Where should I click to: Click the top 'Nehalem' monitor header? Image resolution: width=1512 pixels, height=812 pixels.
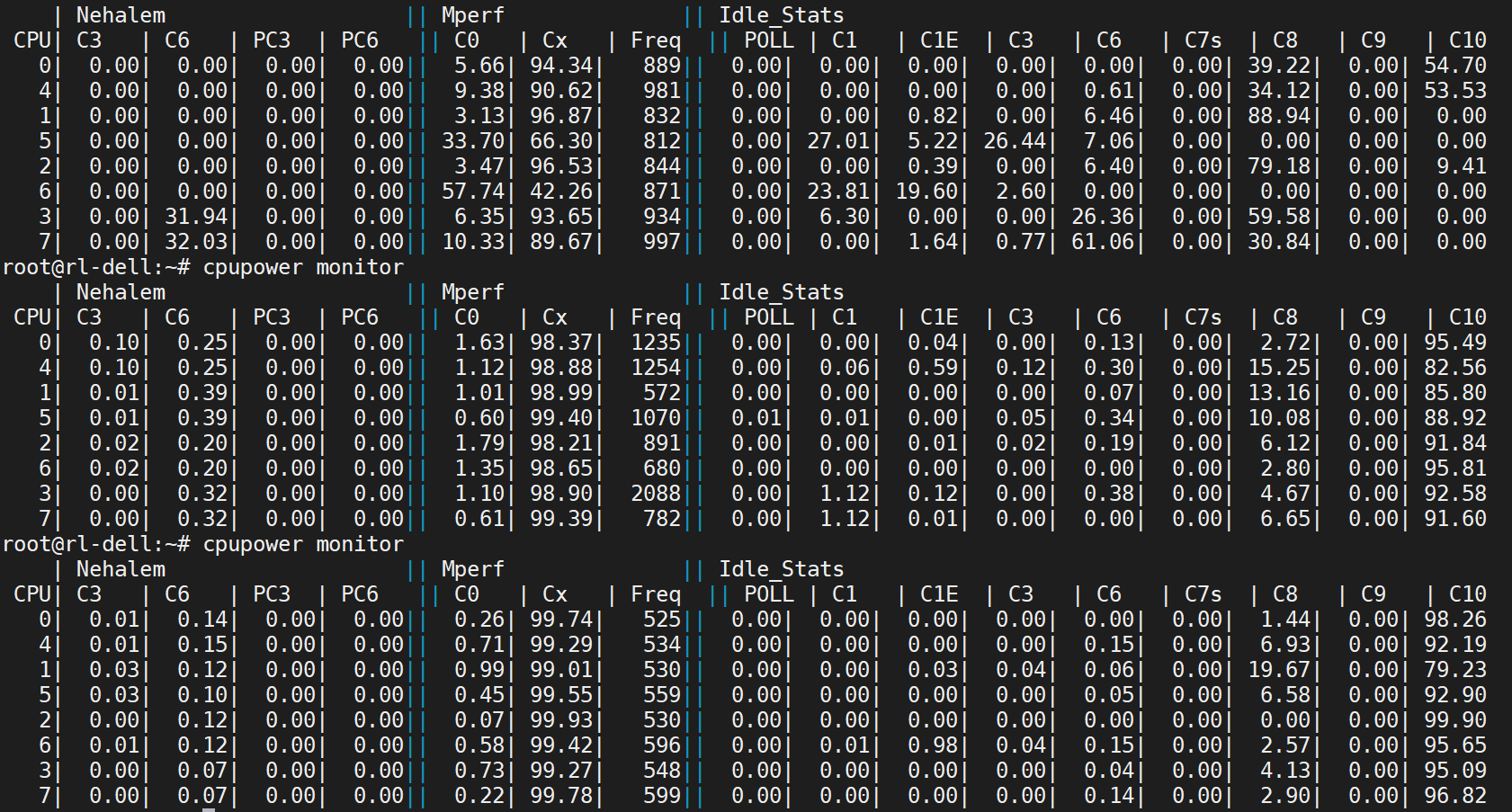(121, 15)
